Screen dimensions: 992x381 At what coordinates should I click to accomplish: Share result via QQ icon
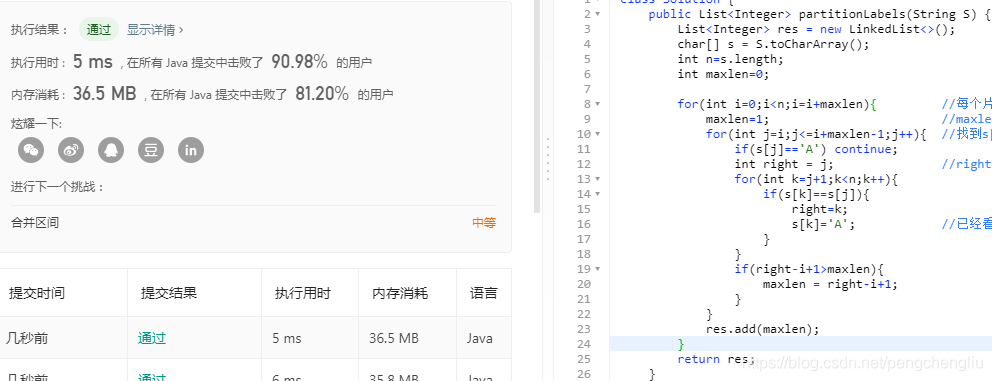(111, 150)
